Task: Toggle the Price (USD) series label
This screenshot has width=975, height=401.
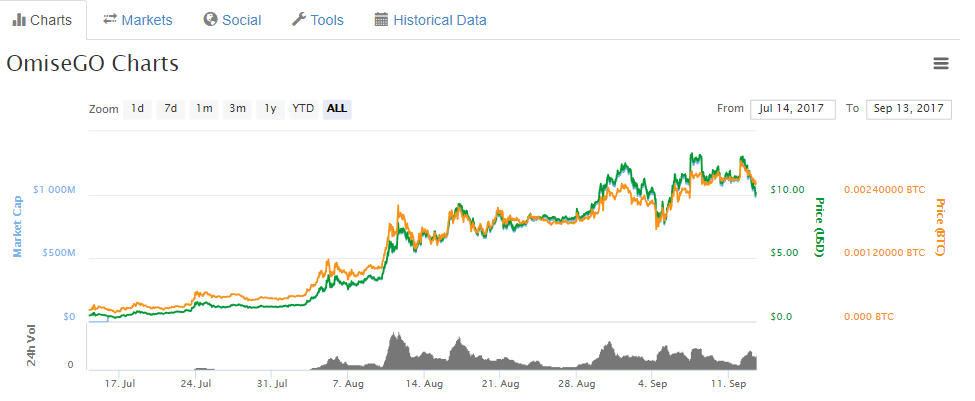Action: pos(819,228)
